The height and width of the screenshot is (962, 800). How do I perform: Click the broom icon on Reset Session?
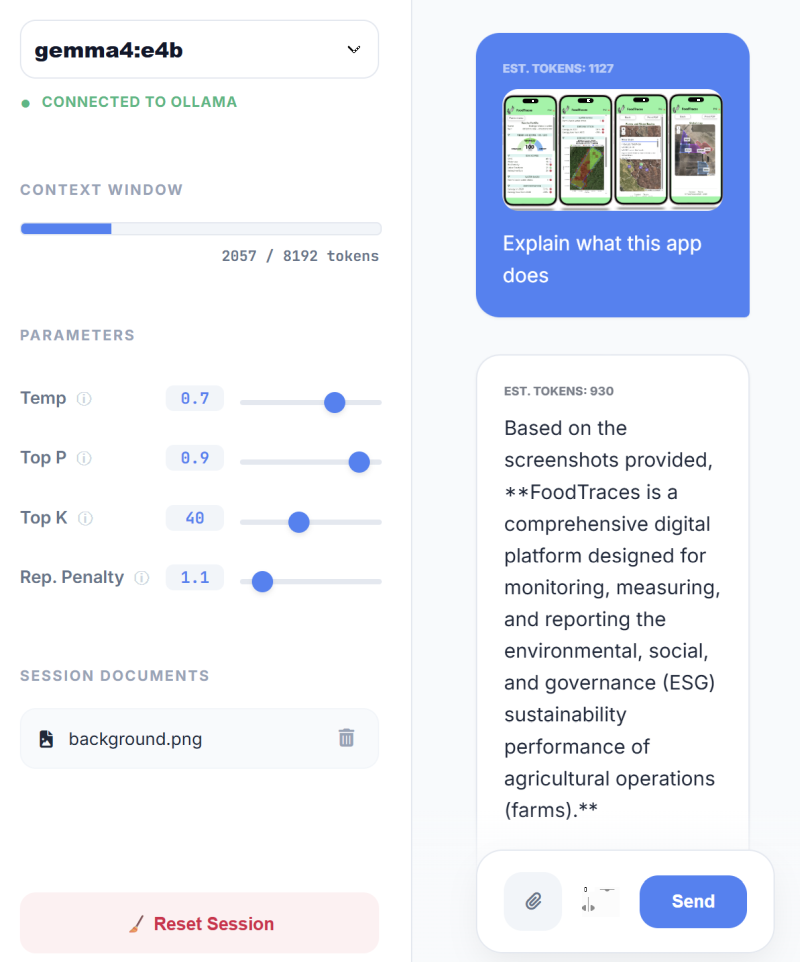(135, 924)
